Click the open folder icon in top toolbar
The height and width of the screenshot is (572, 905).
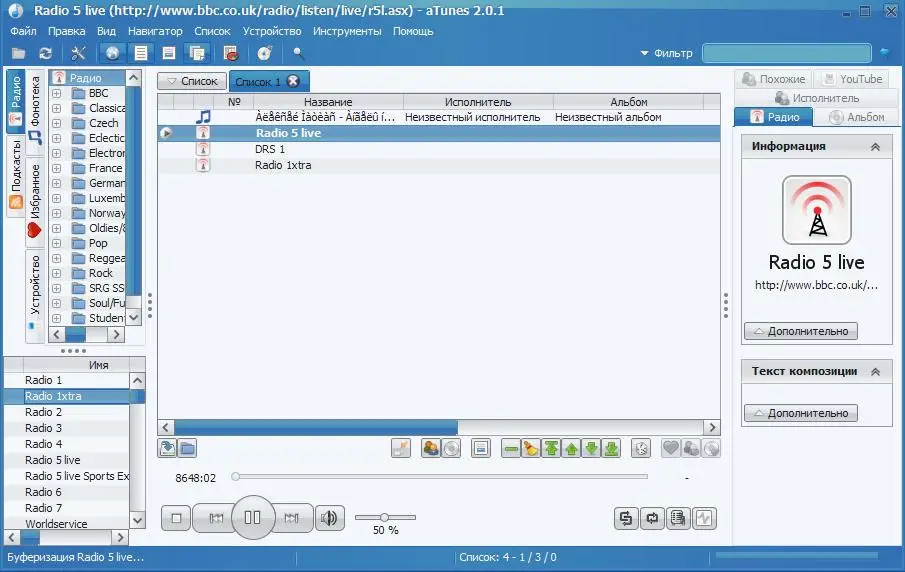click(x=18, y=53)
